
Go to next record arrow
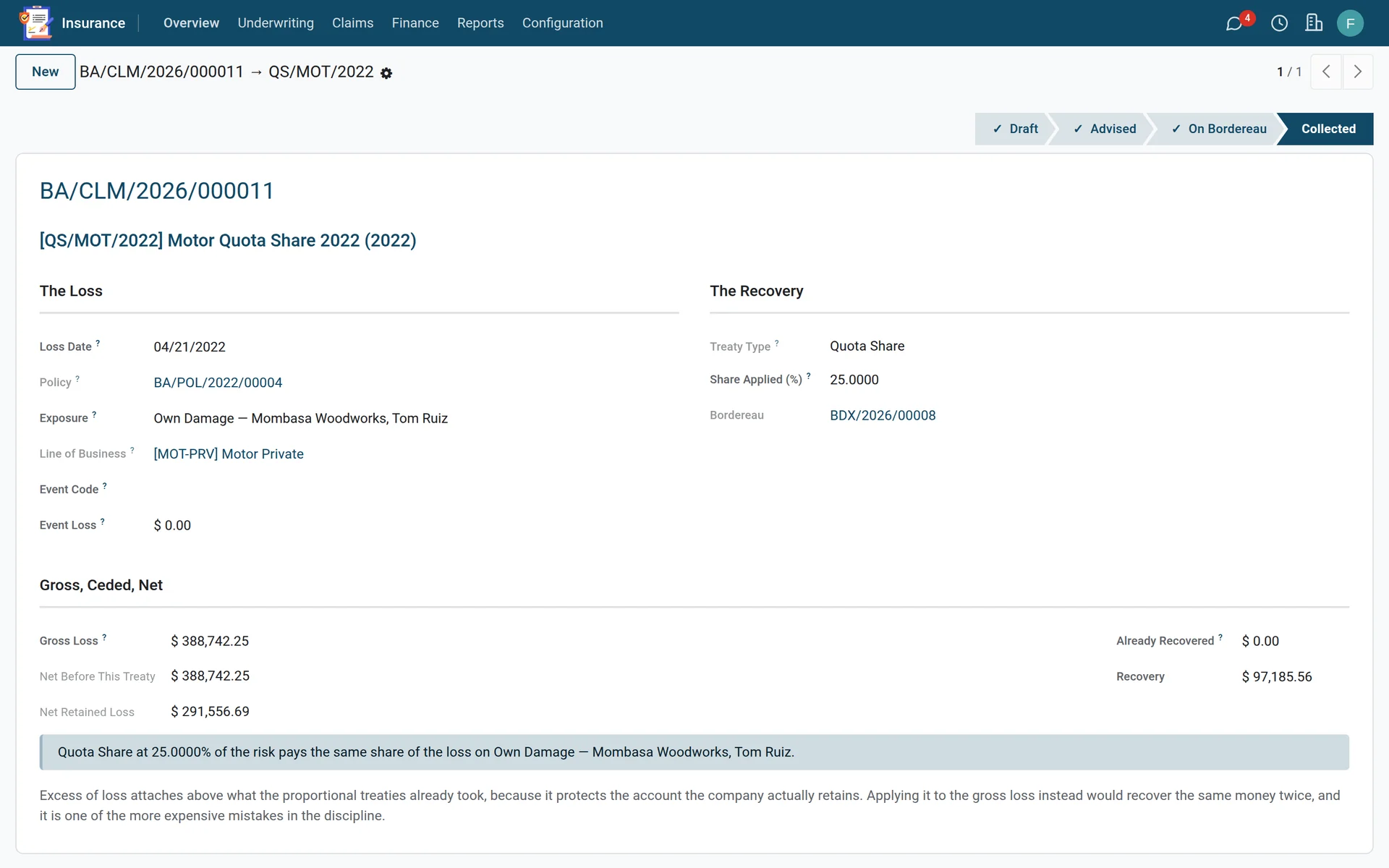click(1358, 72)
